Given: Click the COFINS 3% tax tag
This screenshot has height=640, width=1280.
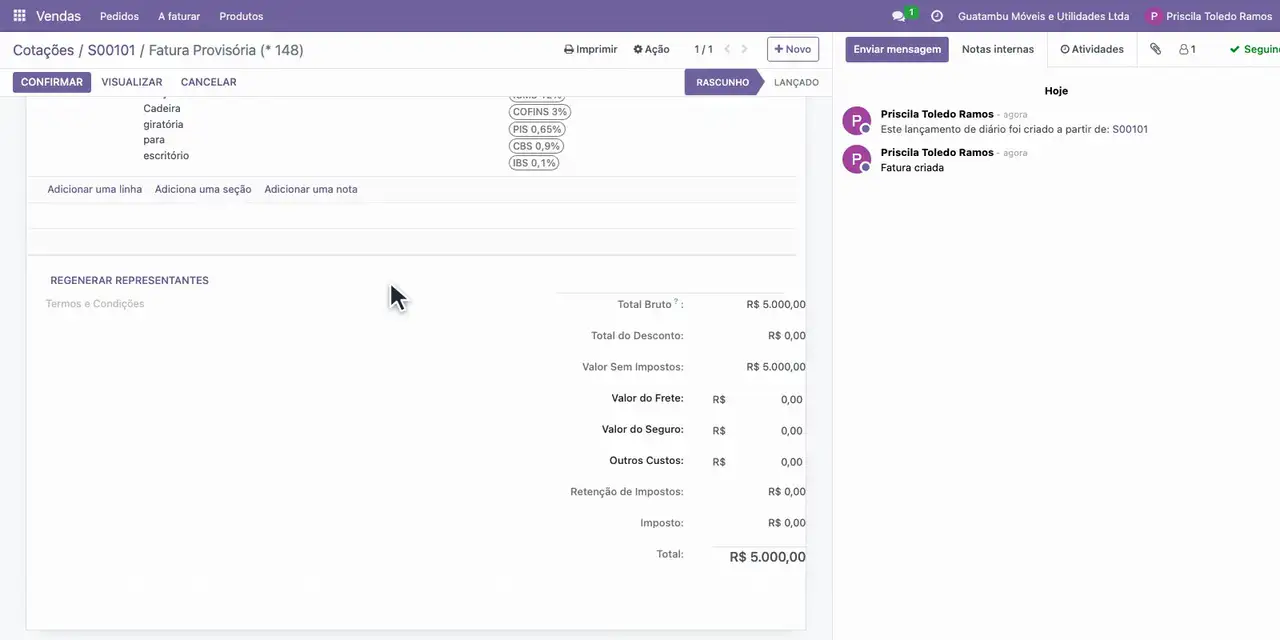Looking at the screenshot, I should pyautogui.click(x=540, y=112).
